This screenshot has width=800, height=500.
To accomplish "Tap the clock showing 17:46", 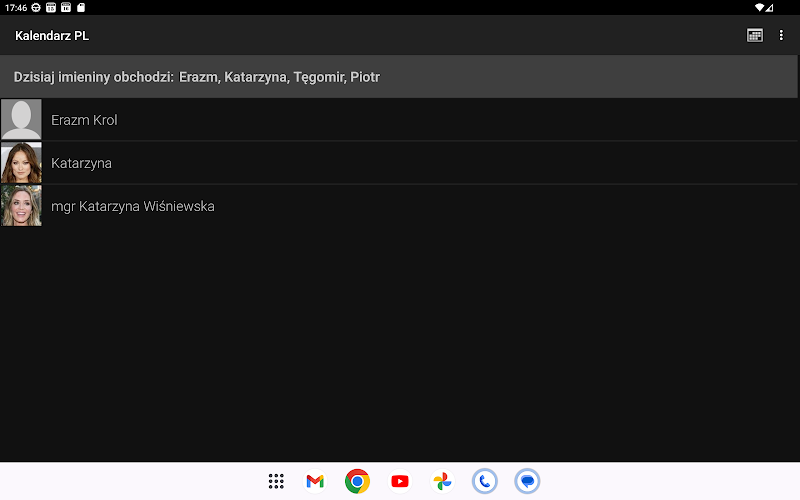I will pos(16,8).
